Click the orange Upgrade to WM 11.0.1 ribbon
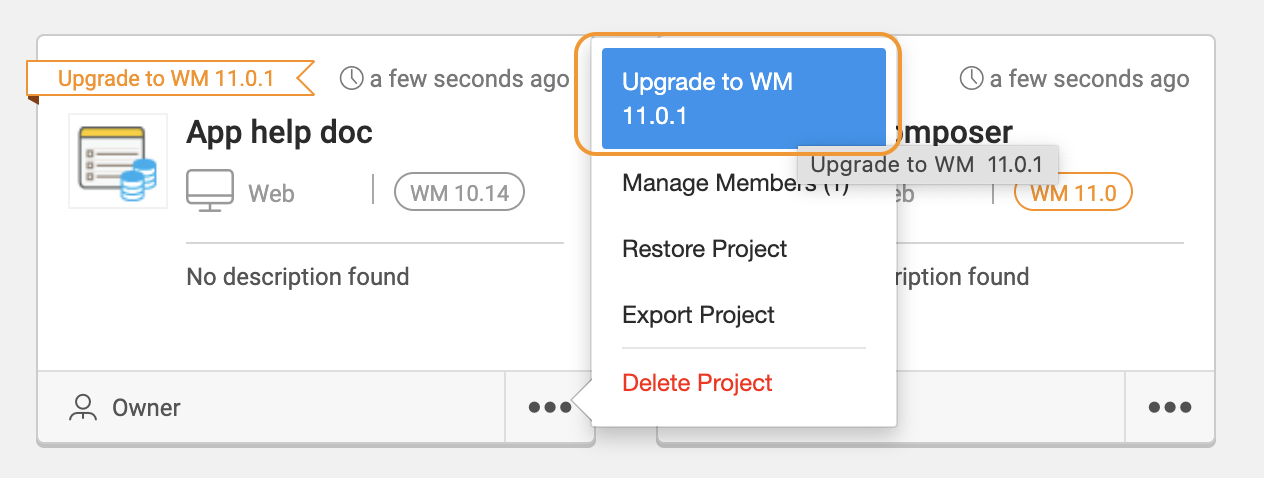This screenshot has width=1264, height=478. point(165,78)
